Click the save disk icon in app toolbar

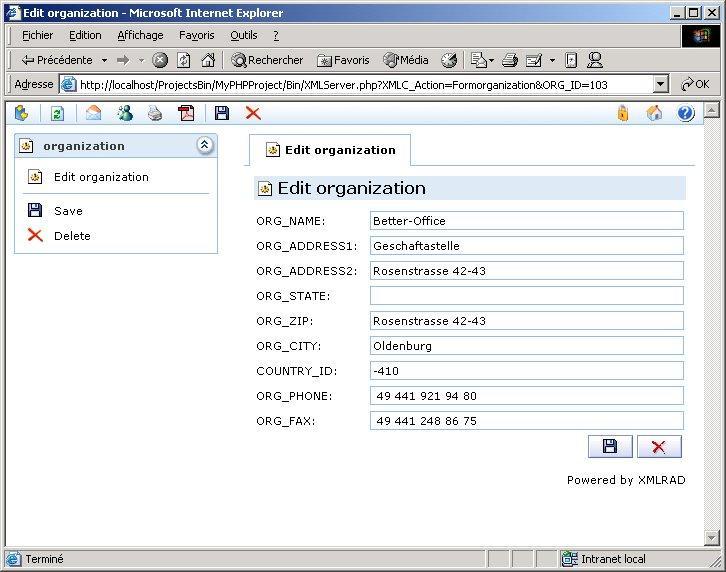point(222,114)
